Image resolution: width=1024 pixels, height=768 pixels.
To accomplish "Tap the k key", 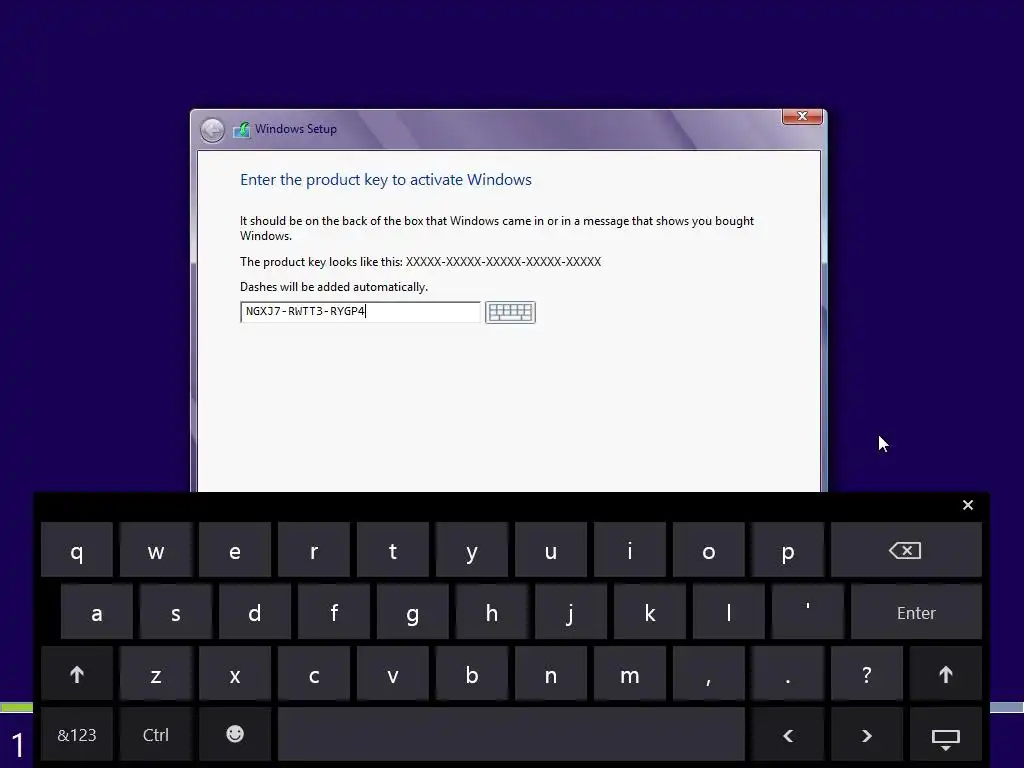I will coord(649,613).
